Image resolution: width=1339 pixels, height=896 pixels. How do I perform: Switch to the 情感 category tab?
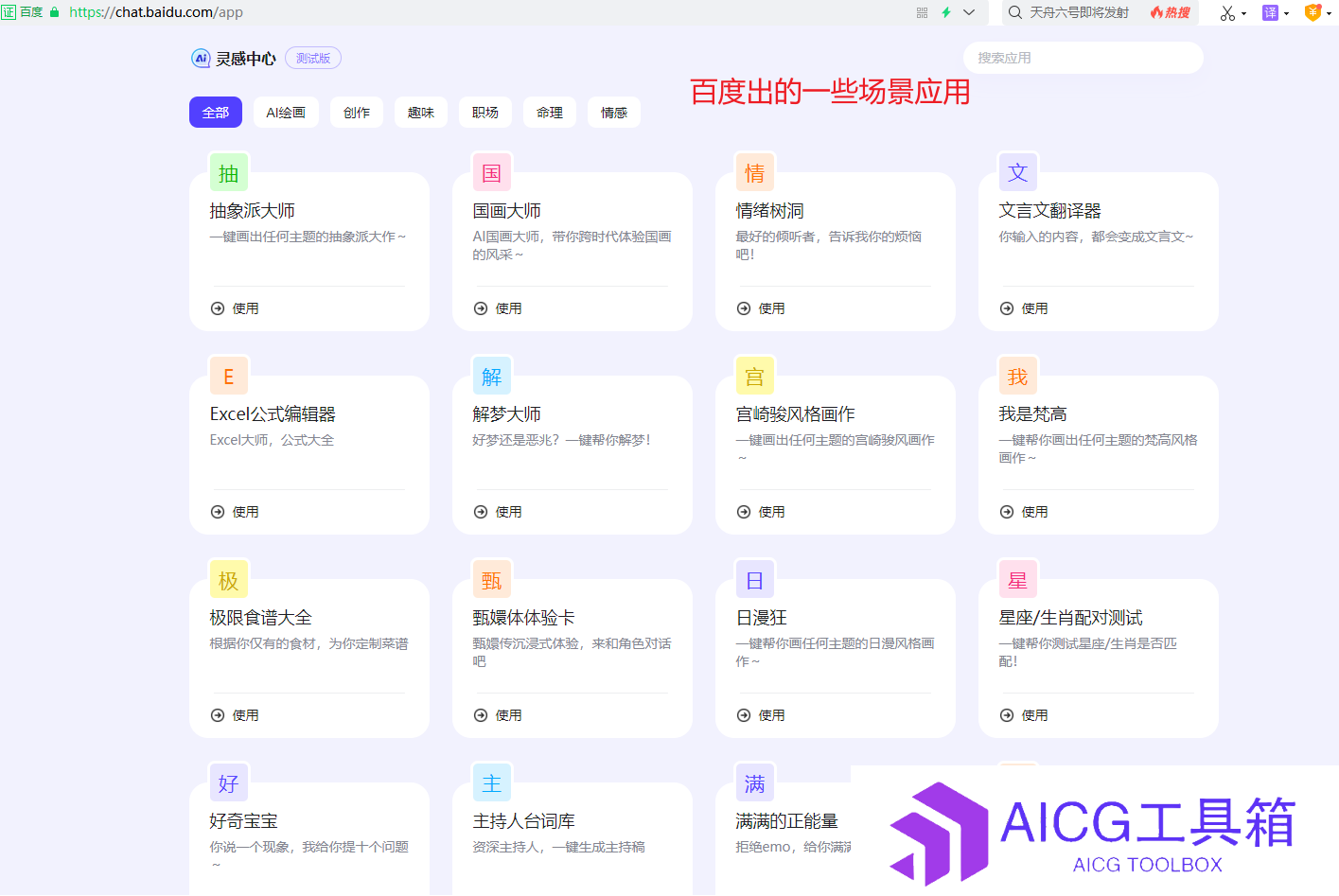point(614,113)
